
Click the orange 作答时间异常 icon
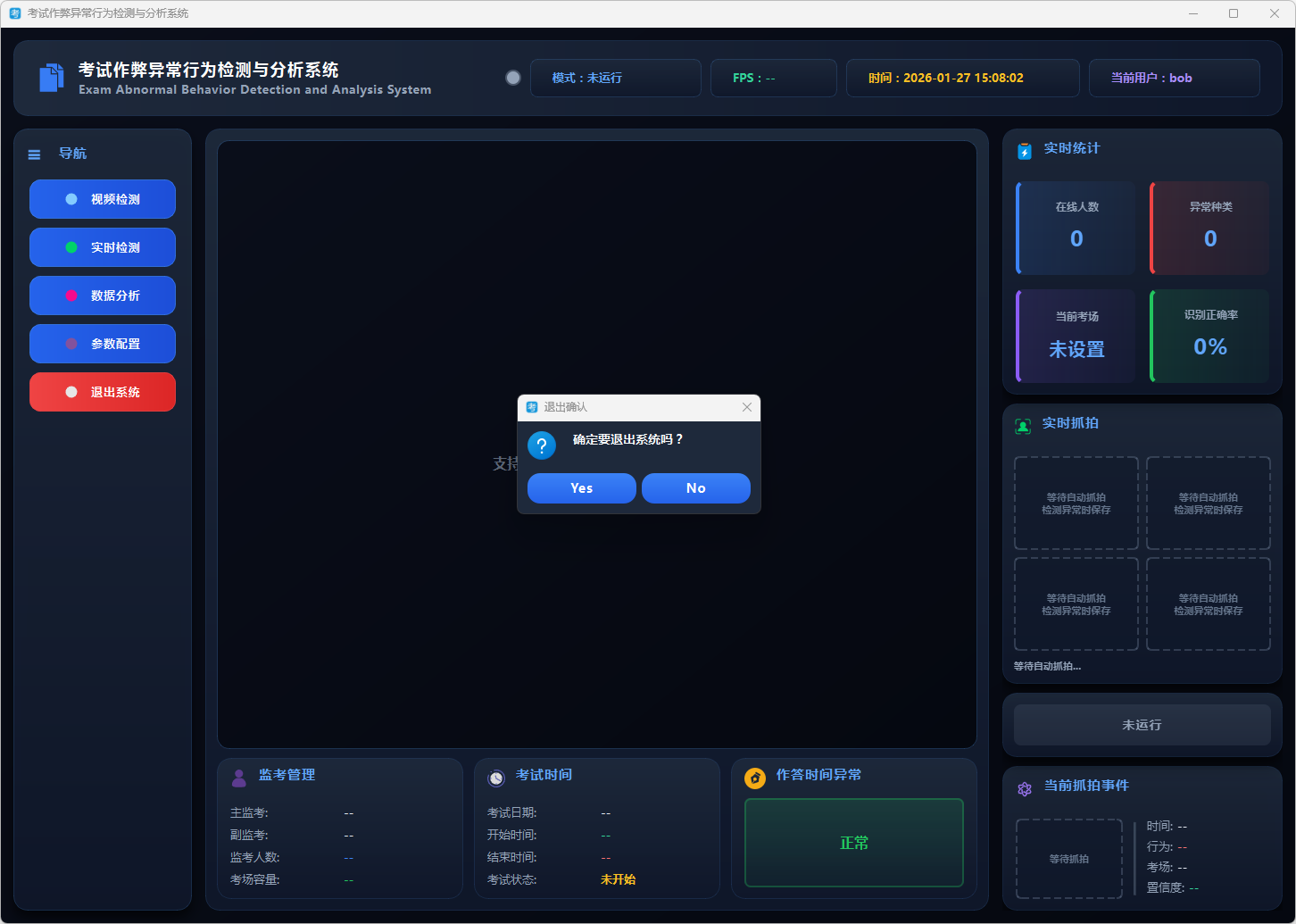click(x=754, y=778)
